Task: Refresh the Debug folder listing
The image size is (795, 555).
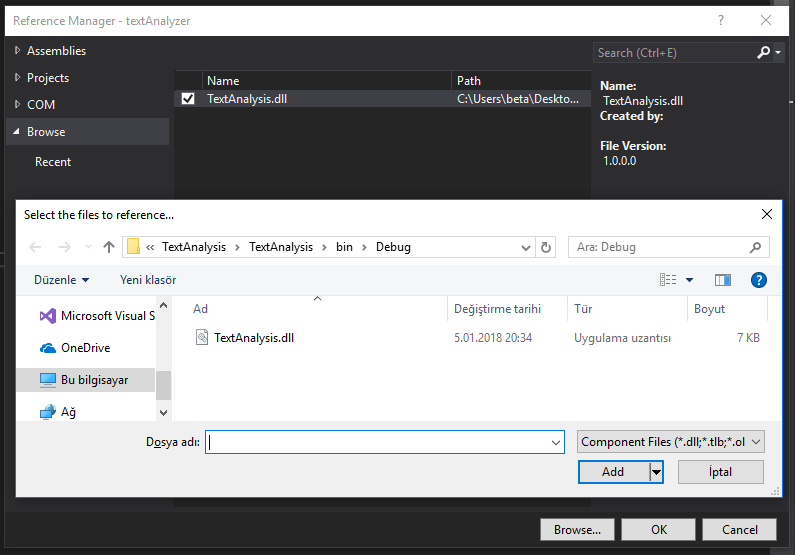Action: tap(546, 247)
